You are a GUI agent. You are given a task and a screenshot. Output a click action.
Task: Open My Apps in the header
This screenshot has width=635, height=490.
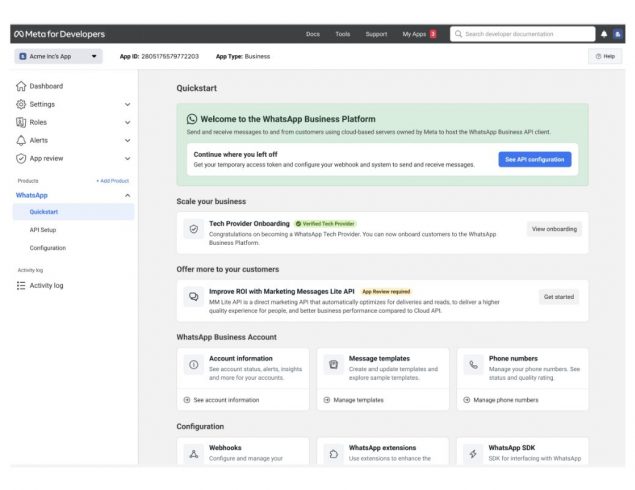[414, 34]
